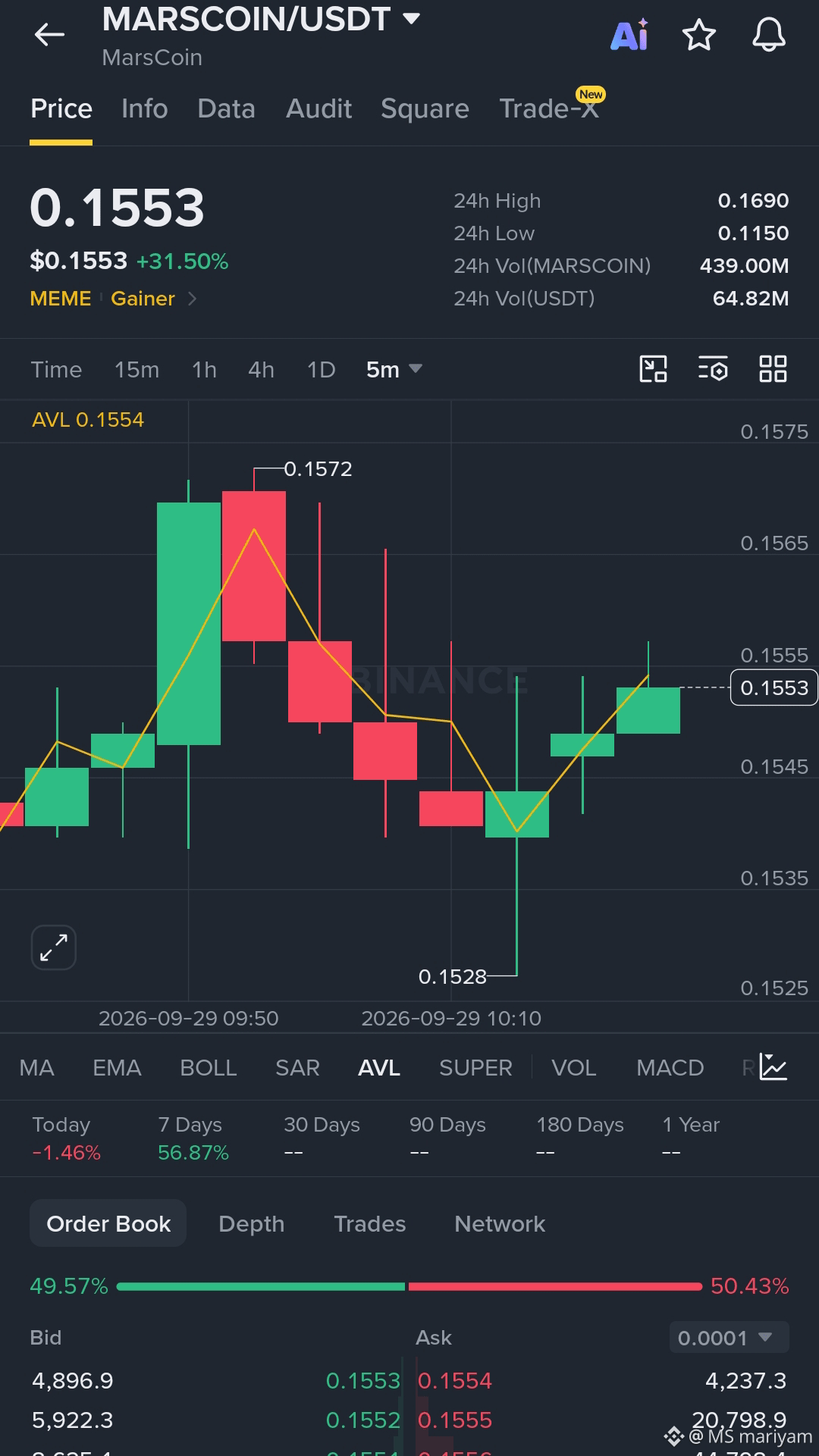Image resolution: width=819 pixels, height=1456 pixels.
Task: Open indicator chart settings icon
Action: pyautogui.click(x=773, y=1067)
